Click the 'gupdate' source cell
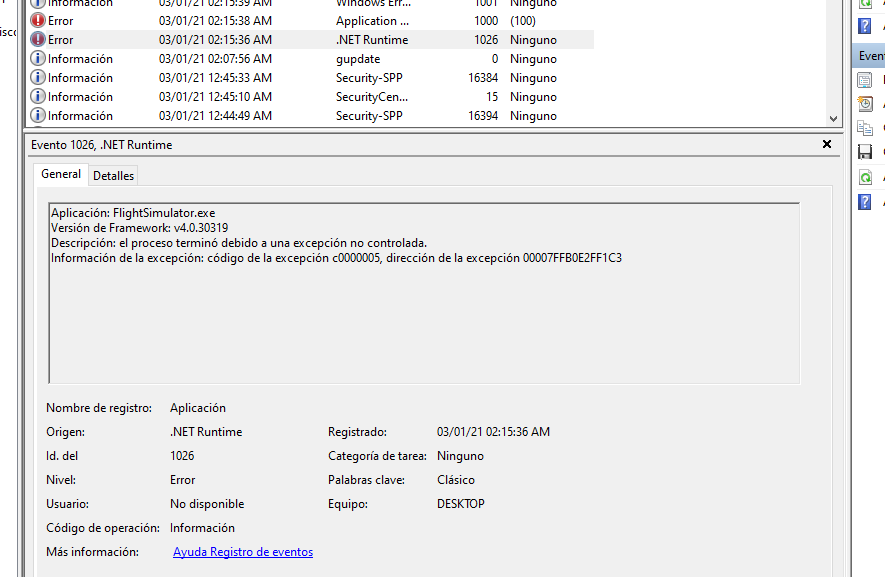The height and width of the screenshot is (577, 885). (x=358, y=59)
